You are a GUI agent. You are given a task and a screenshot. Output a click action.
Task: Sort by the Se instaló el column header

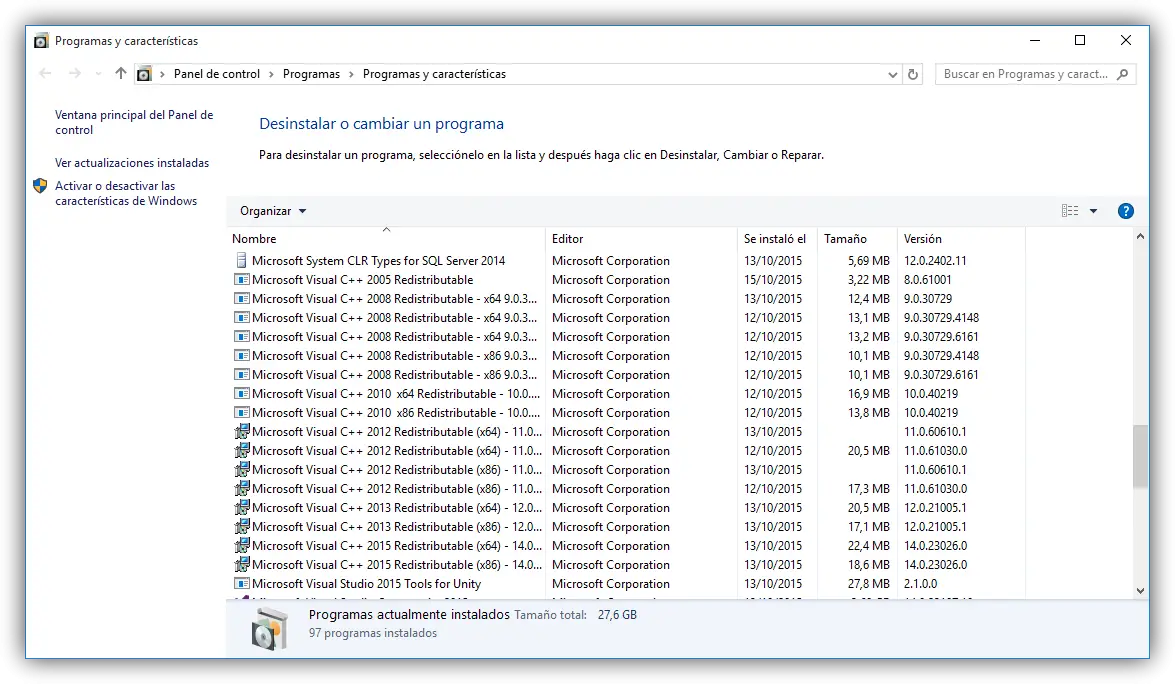777,239
